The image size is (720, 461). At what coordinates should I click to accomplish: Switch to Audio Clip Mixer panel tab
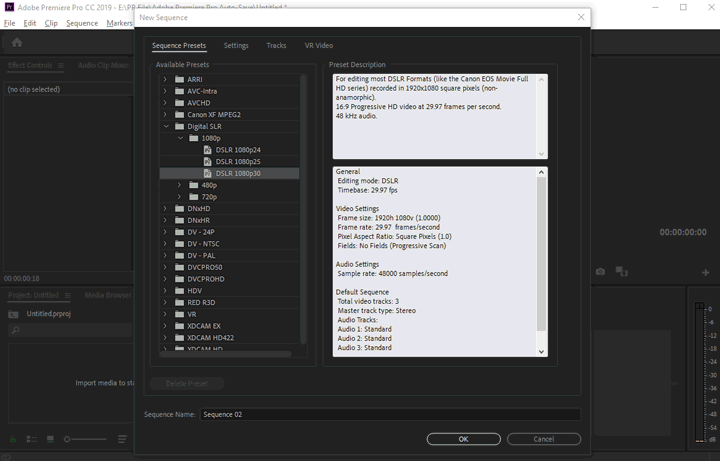click(x=104, y=65)
